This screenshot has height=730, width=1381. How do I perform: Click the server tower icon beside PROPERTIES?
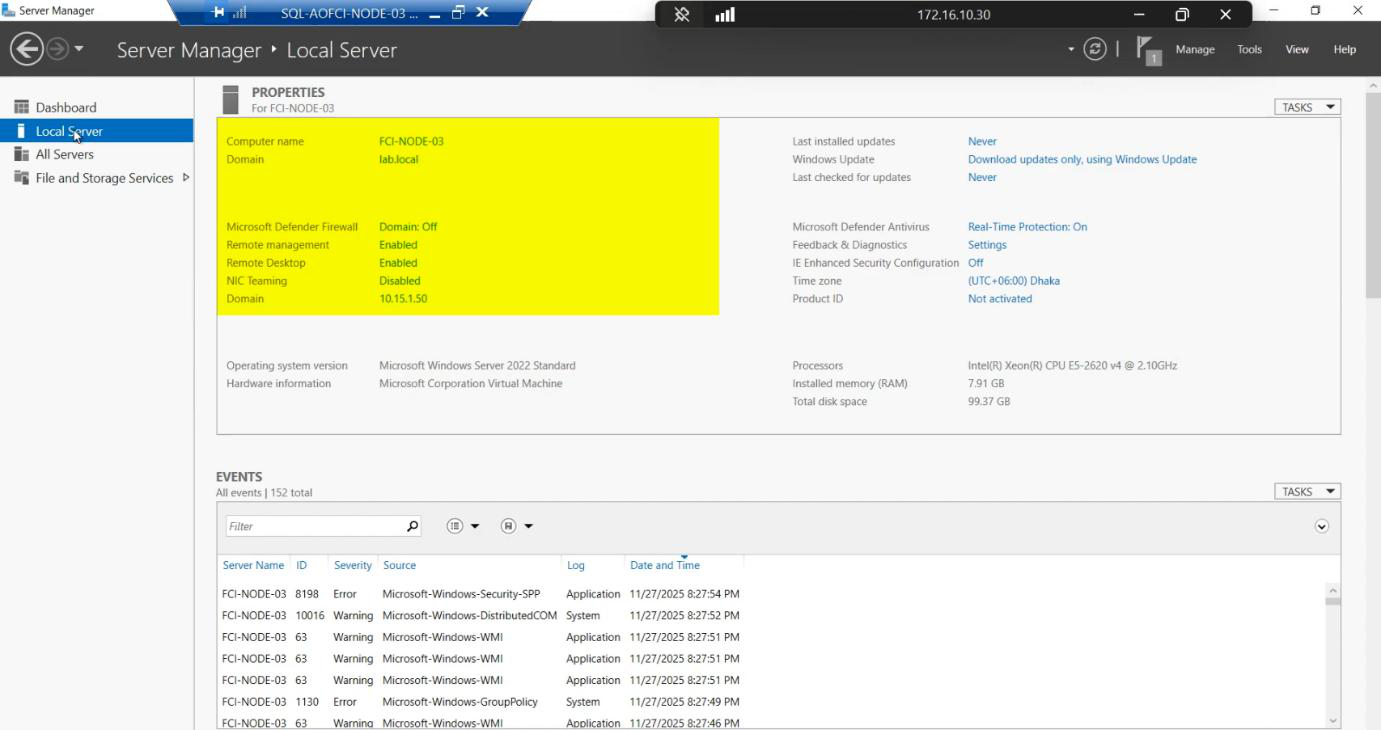(231, 100)
